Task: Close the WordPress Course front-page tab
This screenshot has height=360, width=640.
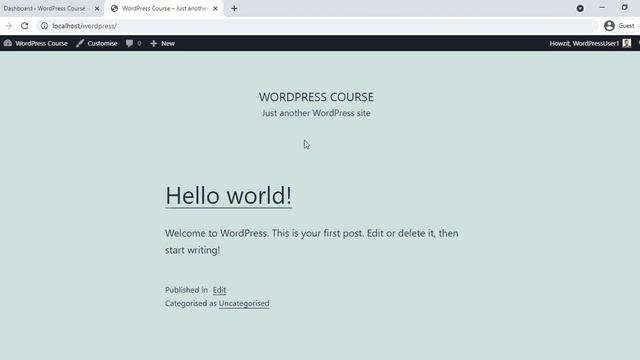Action: [216, 9]
